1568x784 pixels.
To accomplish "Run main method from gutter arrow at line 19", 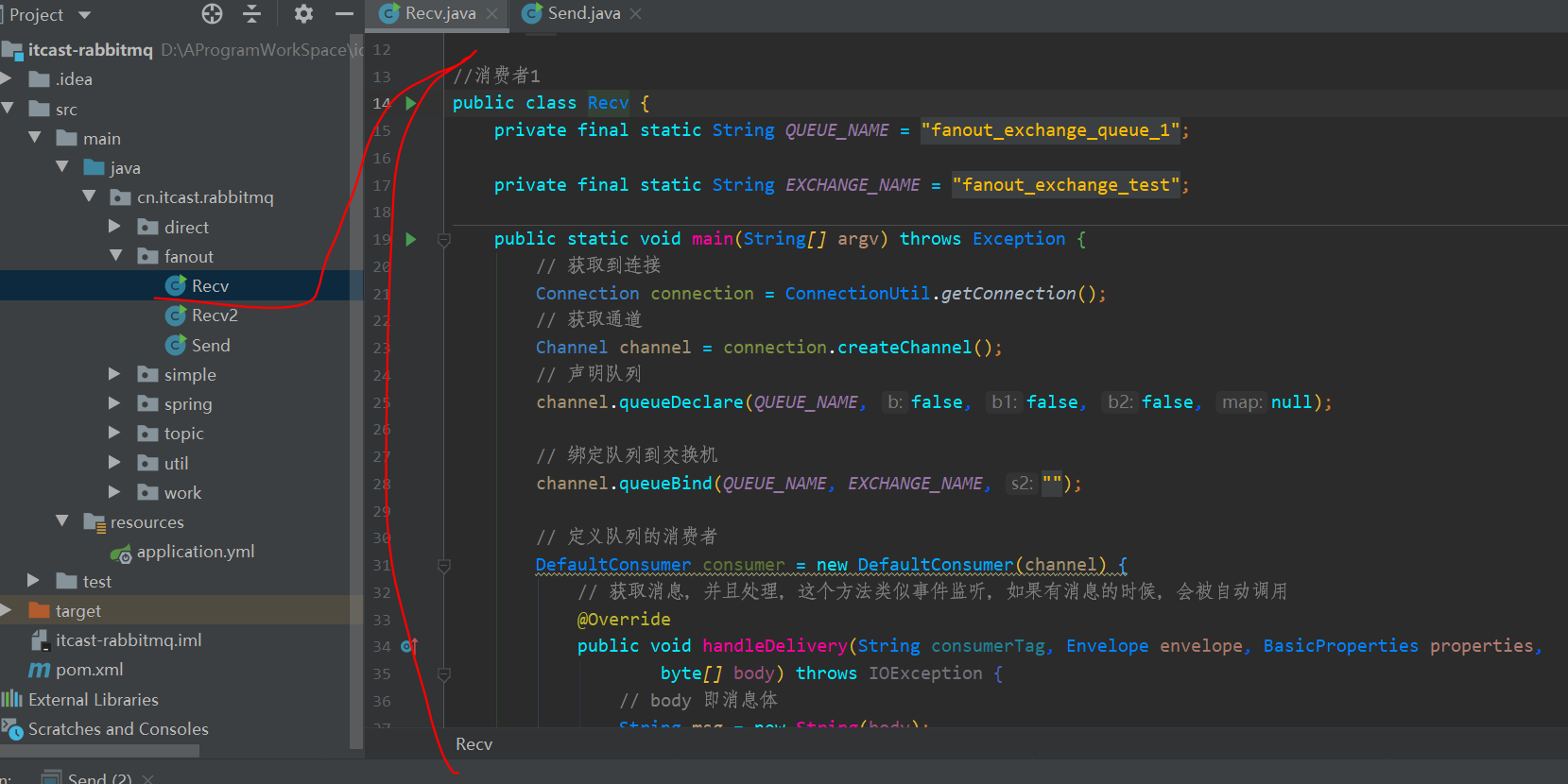I will 410,239.
